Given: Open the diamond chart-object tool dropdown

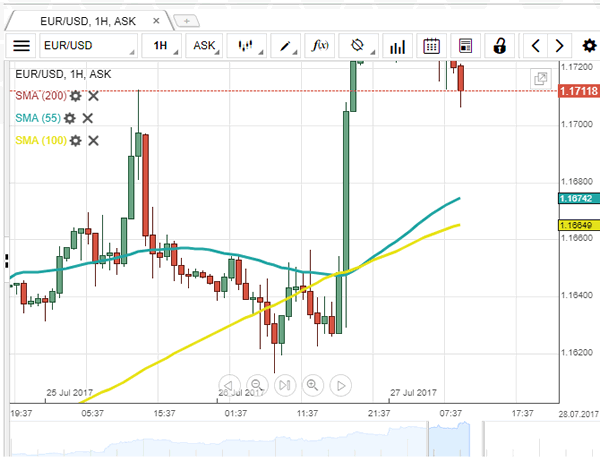Looking at the screenshot, I should pos(359,46).
